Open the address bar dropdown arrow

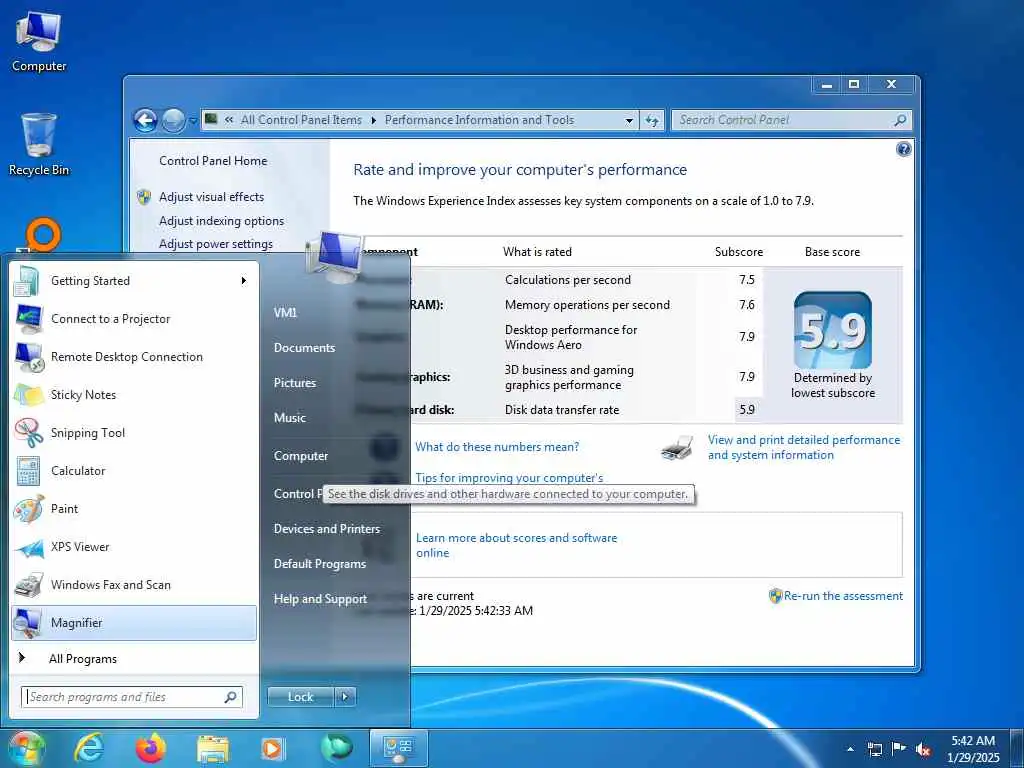[629, 120]
